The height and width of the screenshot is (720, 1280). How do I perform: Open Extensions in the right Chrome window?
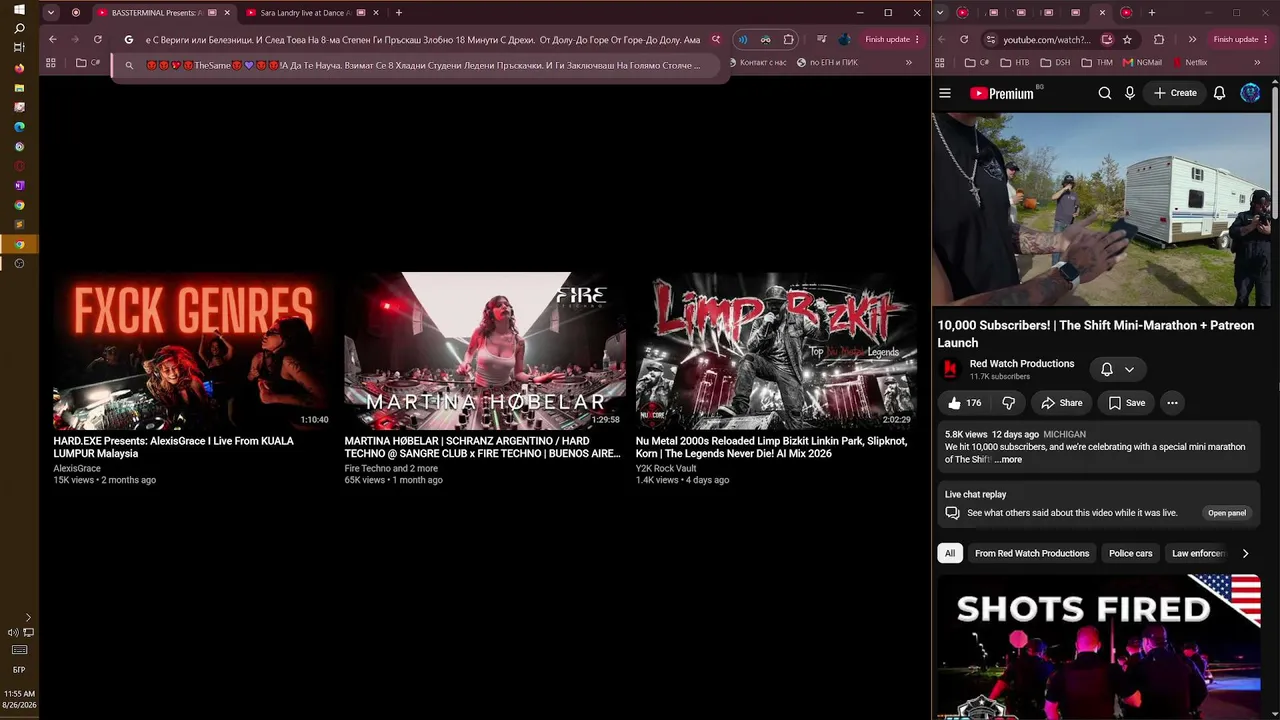pyautogui.click(x=1159, y=40)
